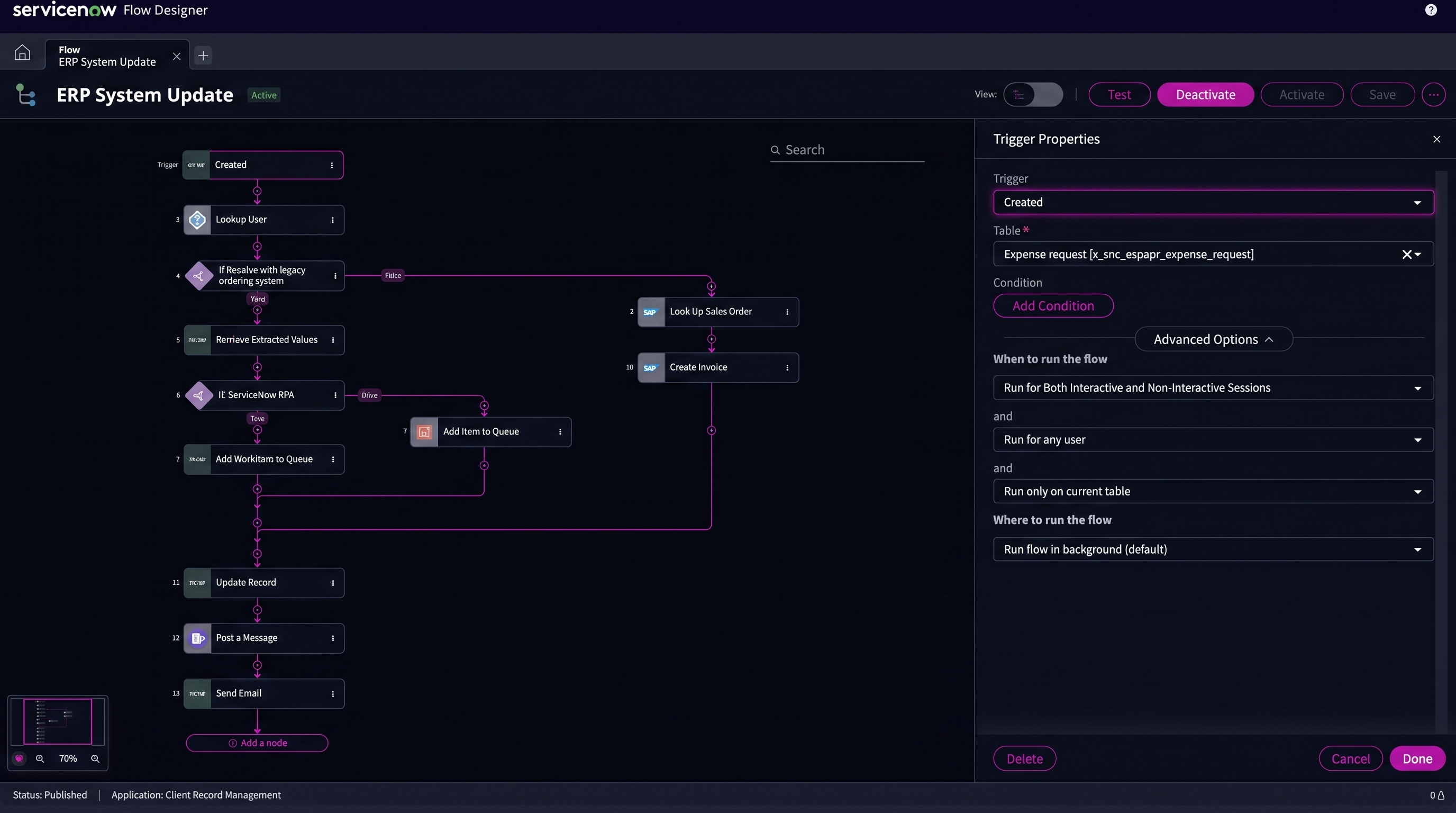The image size is (1456, 813).
Task: Click the SAP icon on Look Up Sales Order
Action: [x=651, y=312]
